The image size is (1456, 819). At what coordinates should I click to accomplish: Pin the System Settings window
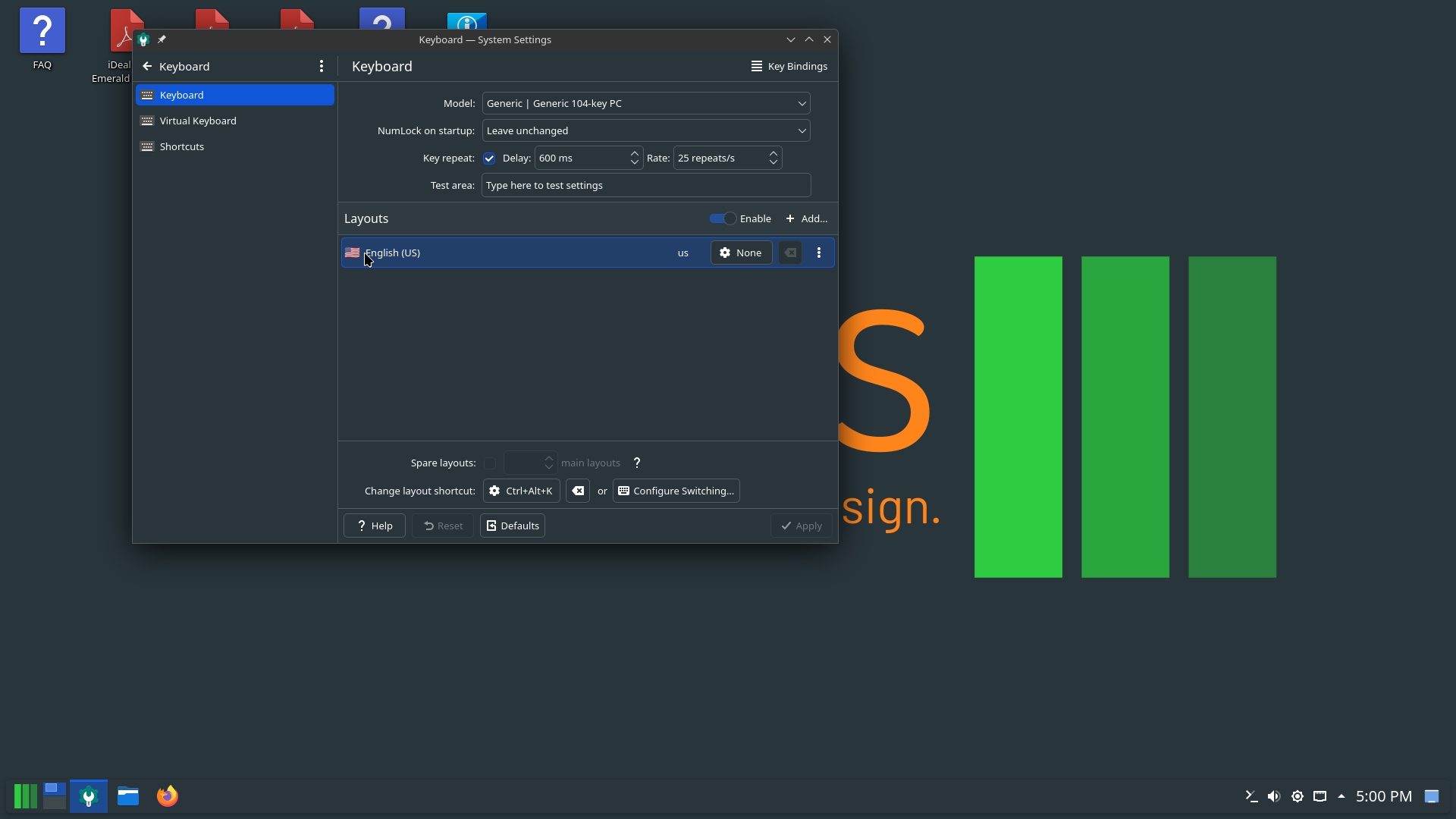[162, 39]
